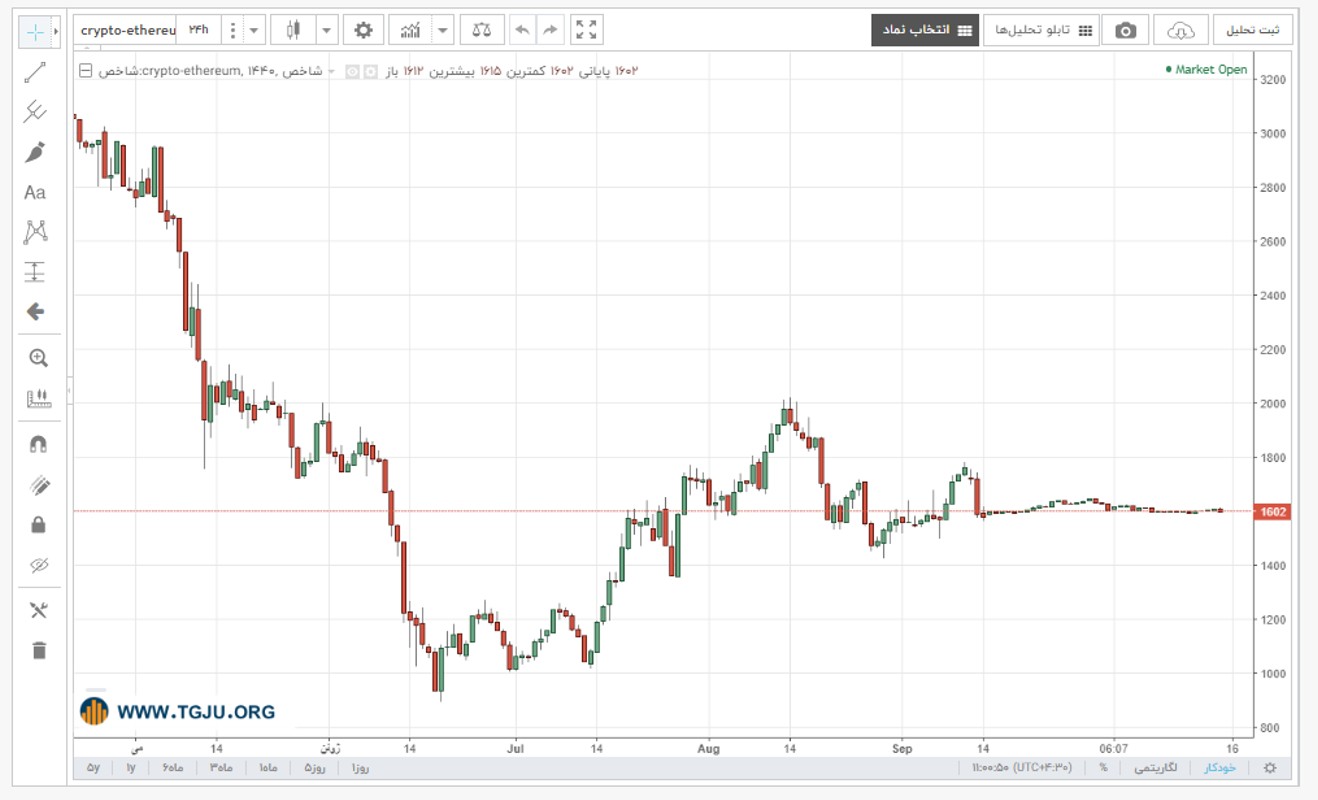This screenshot has height=800, width=1318.
Task: Edit the crypto-ethereum symbol input field
Action: pyautogui.click(x=127, y=31)
